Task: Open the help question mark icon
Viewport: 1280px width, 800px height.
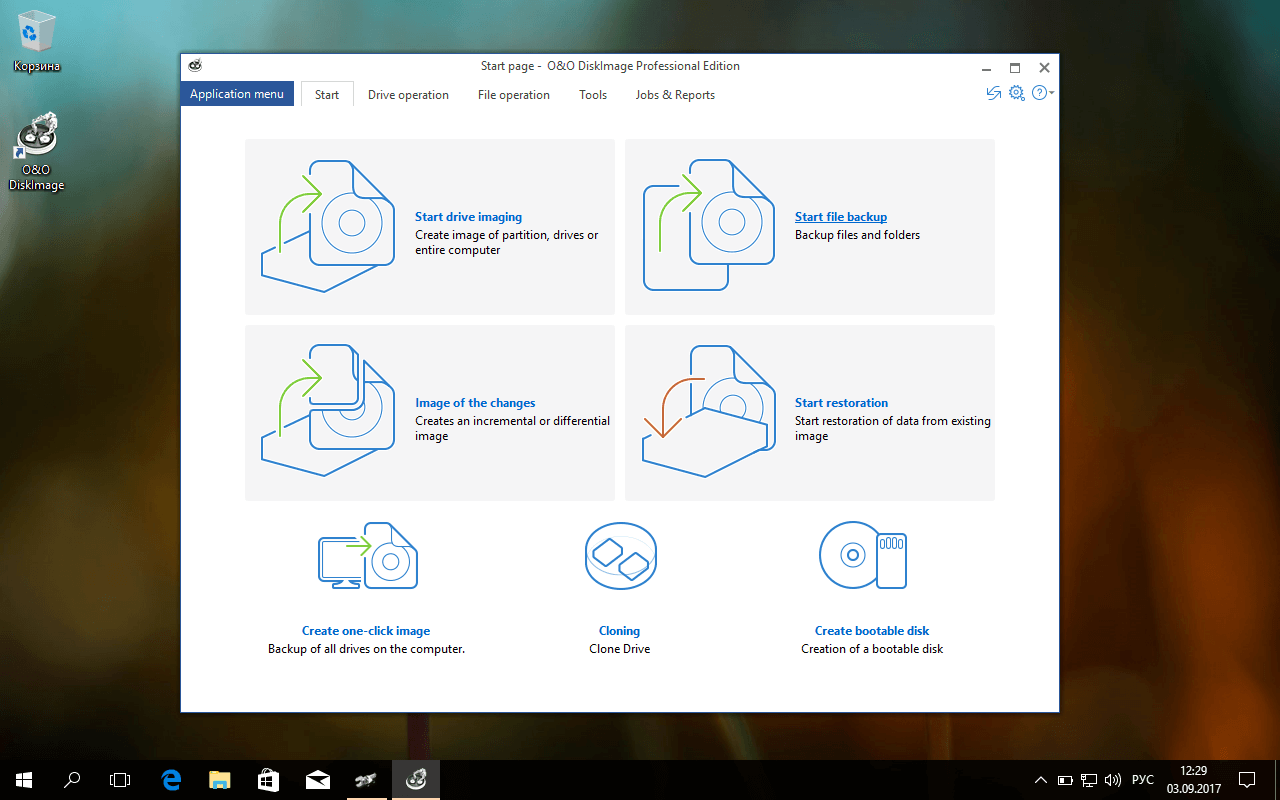Action: pos(1039,93)
